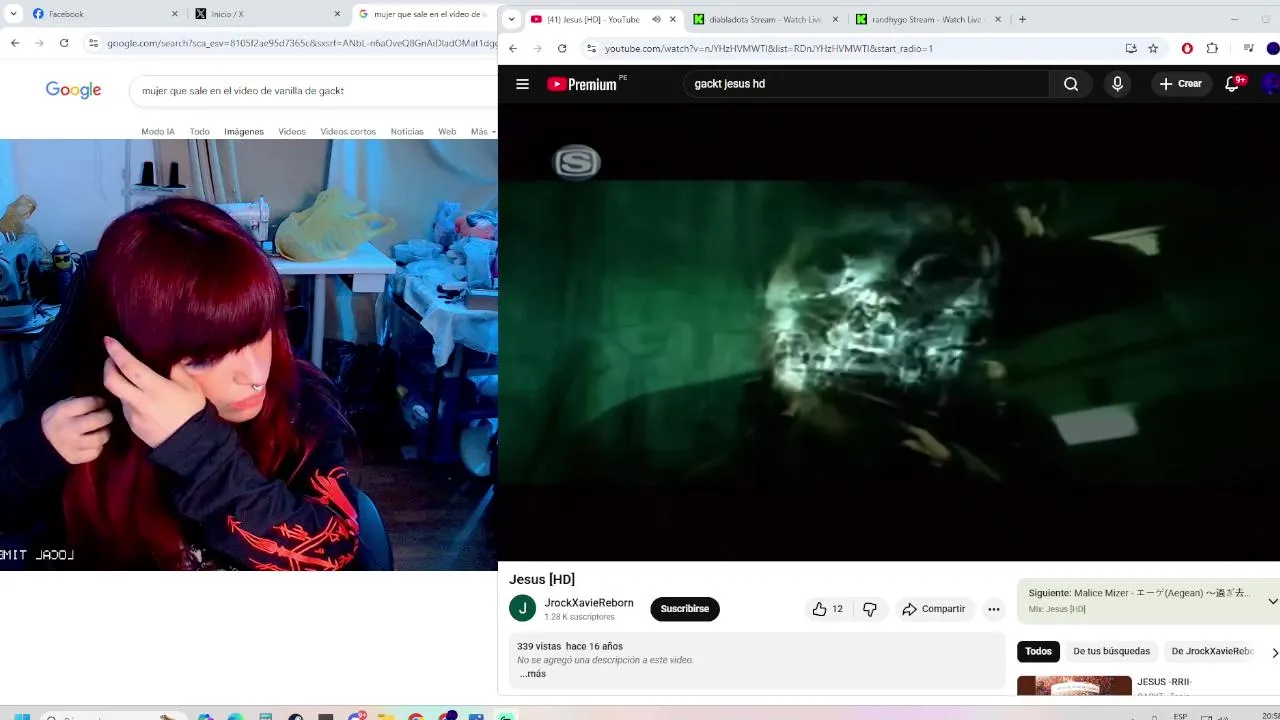The image size is (1280, 720).
Task: Click the Google search box
Action: tap(313, 91)
